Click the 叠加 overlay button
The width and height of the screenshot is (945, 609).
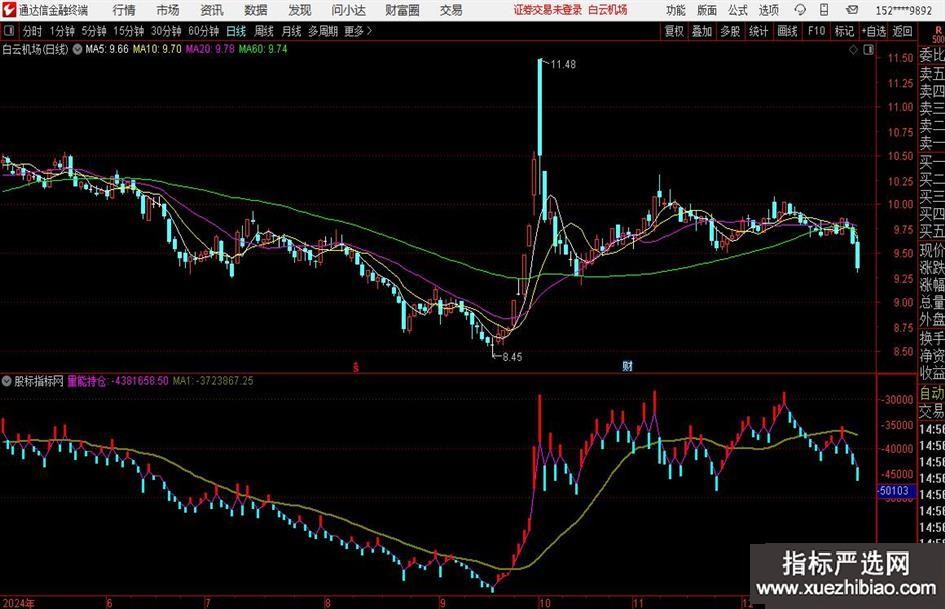702,31
